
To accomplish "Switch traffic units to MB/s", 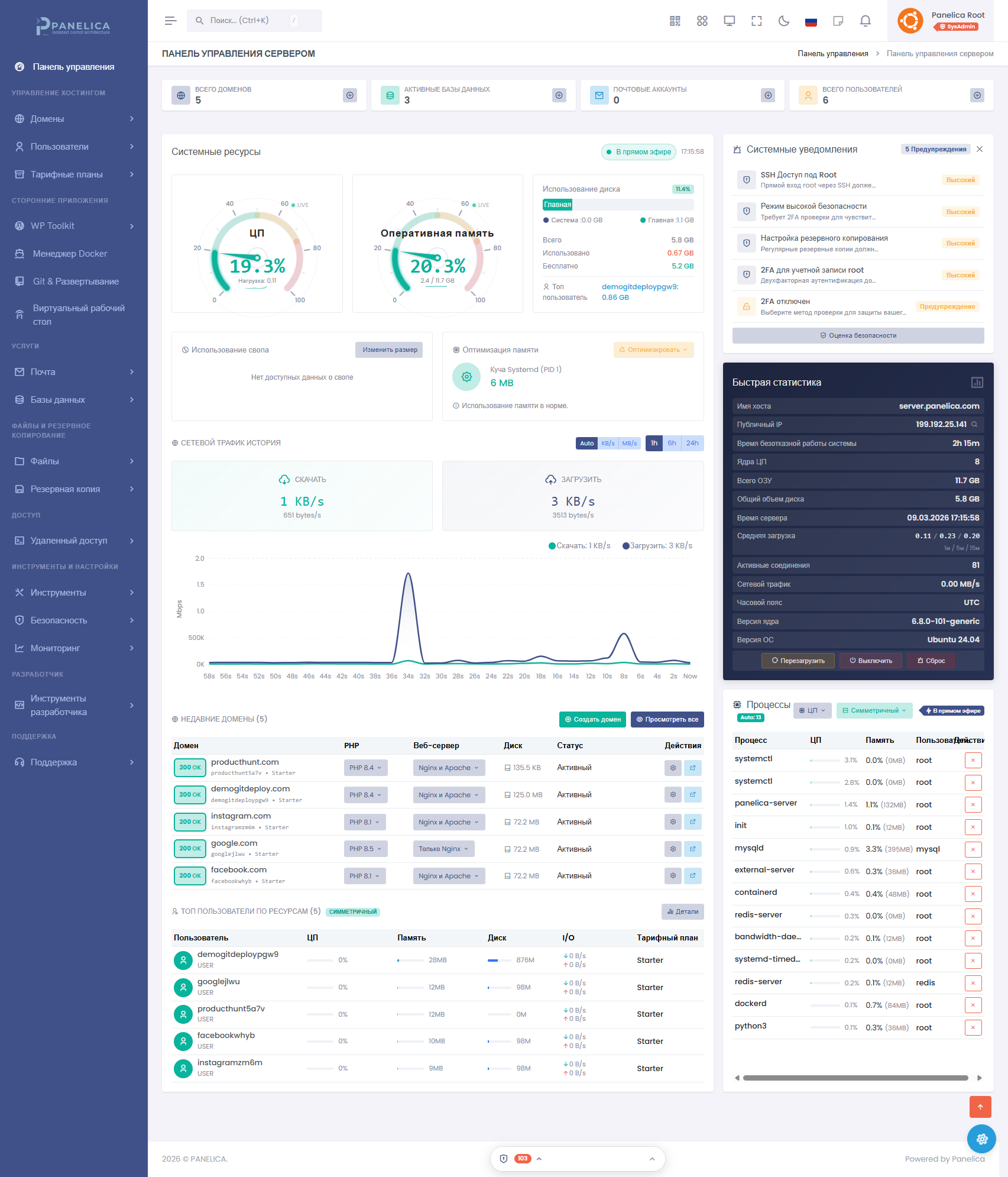I will pos(630,442).
